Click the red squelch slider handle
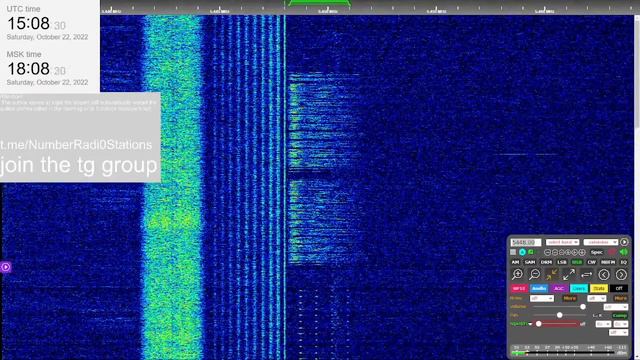Screen dimensions: 640x360 (x=538, y=324)
